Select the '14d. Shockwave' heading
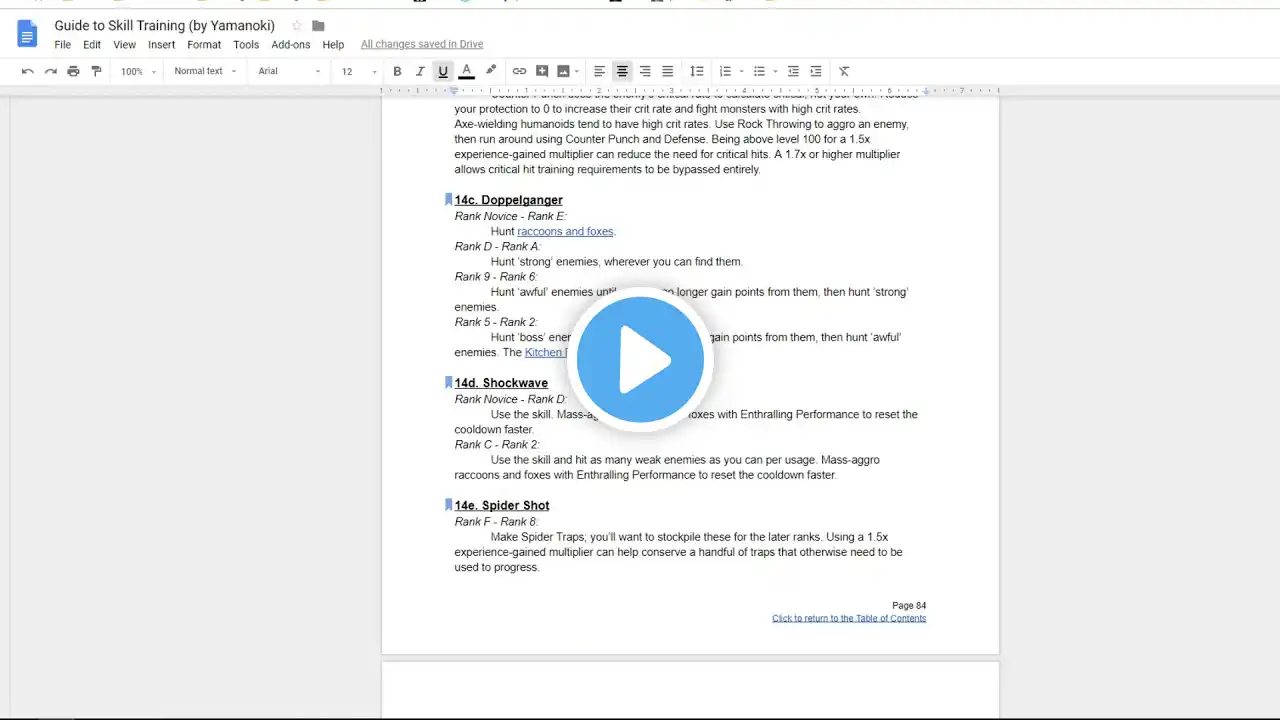This screenshot has width=1280, height=720. [501, 383]
